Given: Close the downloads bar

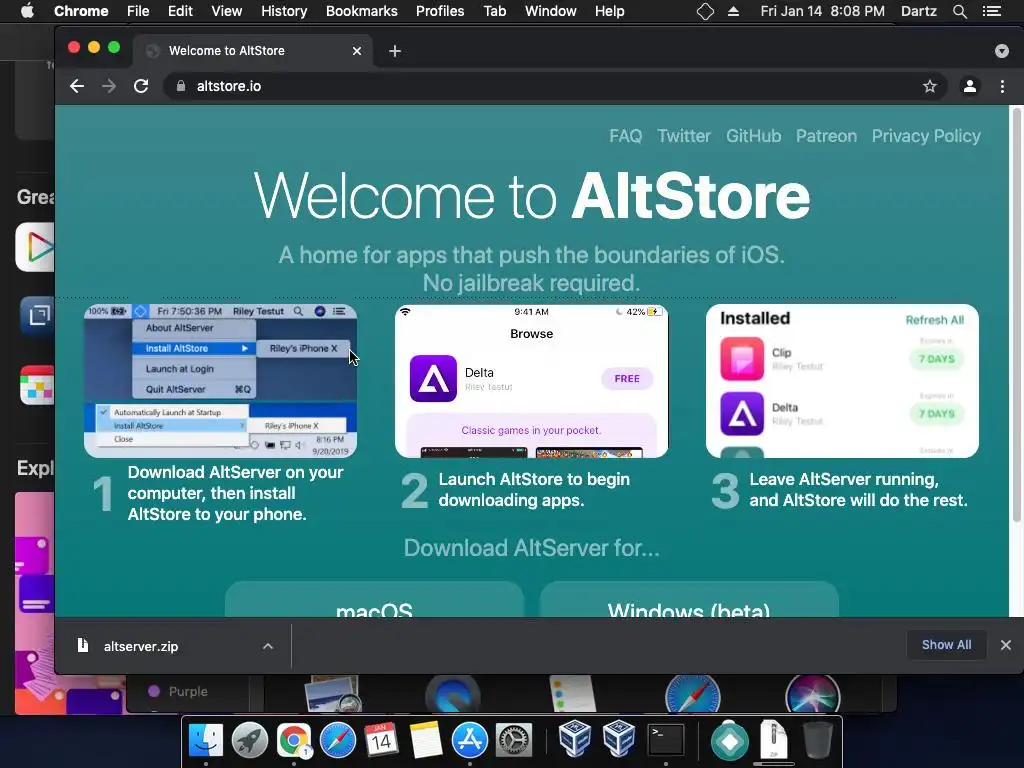Looking at the screenshot, I should 1006,645.
